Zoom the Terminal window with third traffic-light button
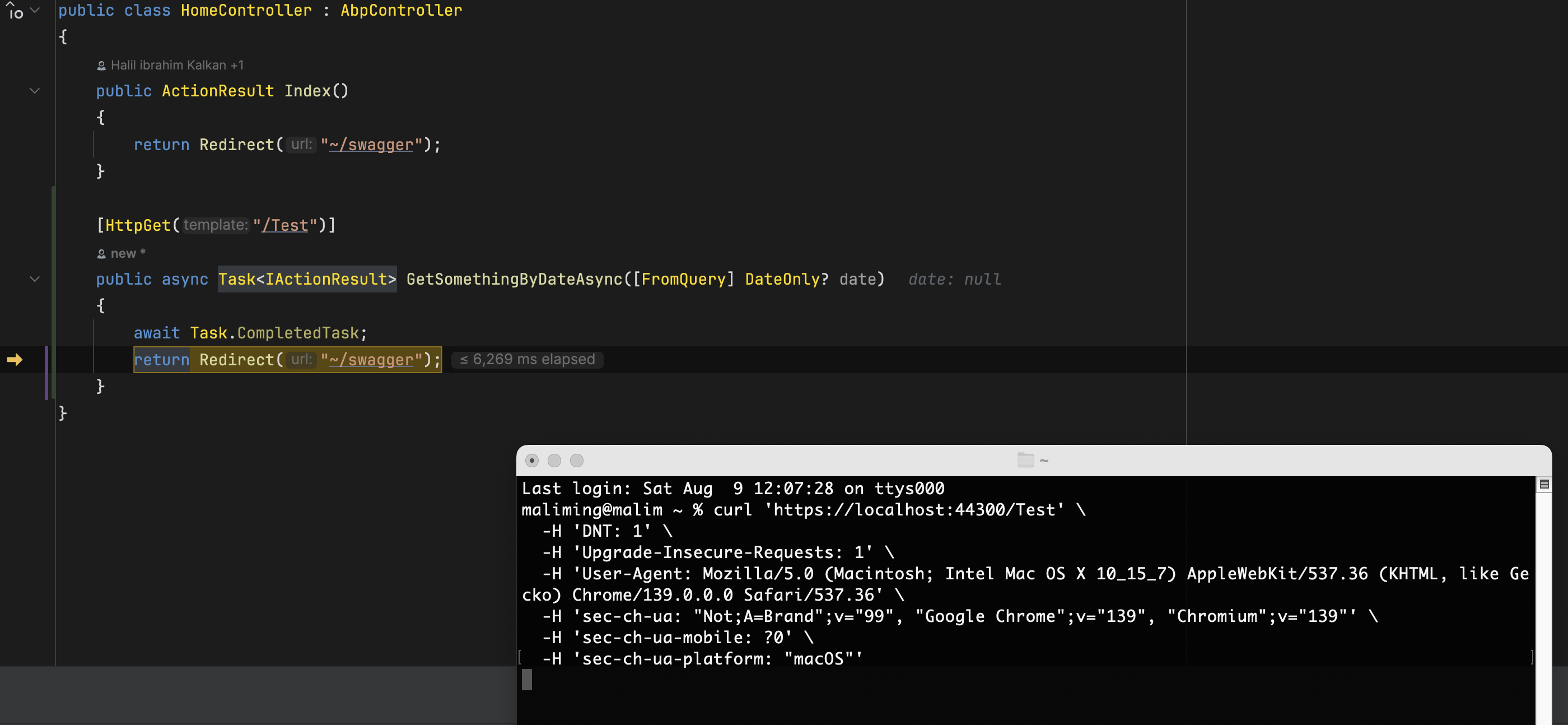Screen dimensions: 1568x725 coord(577,461)
